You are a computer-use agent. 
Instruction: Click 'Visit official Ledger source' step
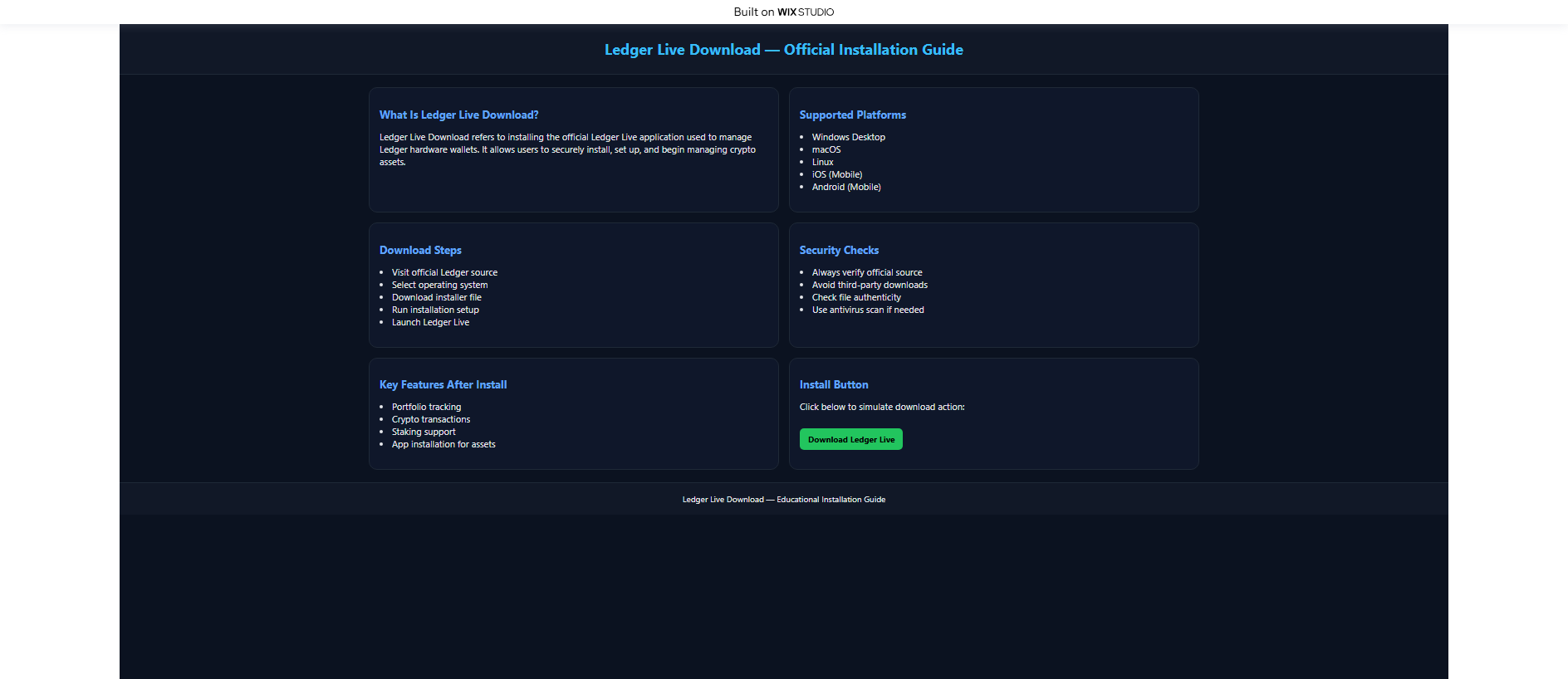tap(444, 272)
